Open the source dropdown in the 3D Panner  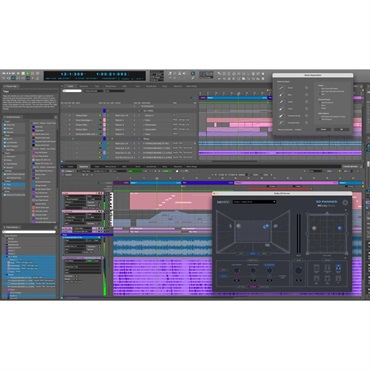tap(254, 202)
